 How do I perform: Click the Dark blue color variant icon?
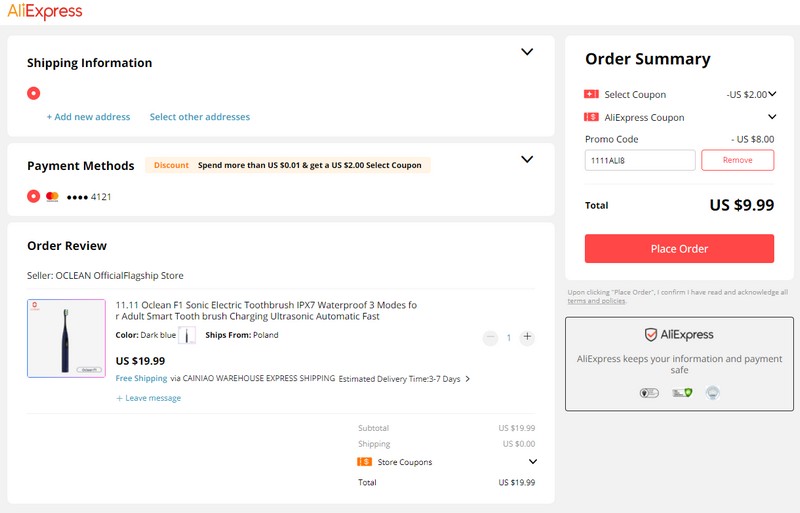click(187, 335)
